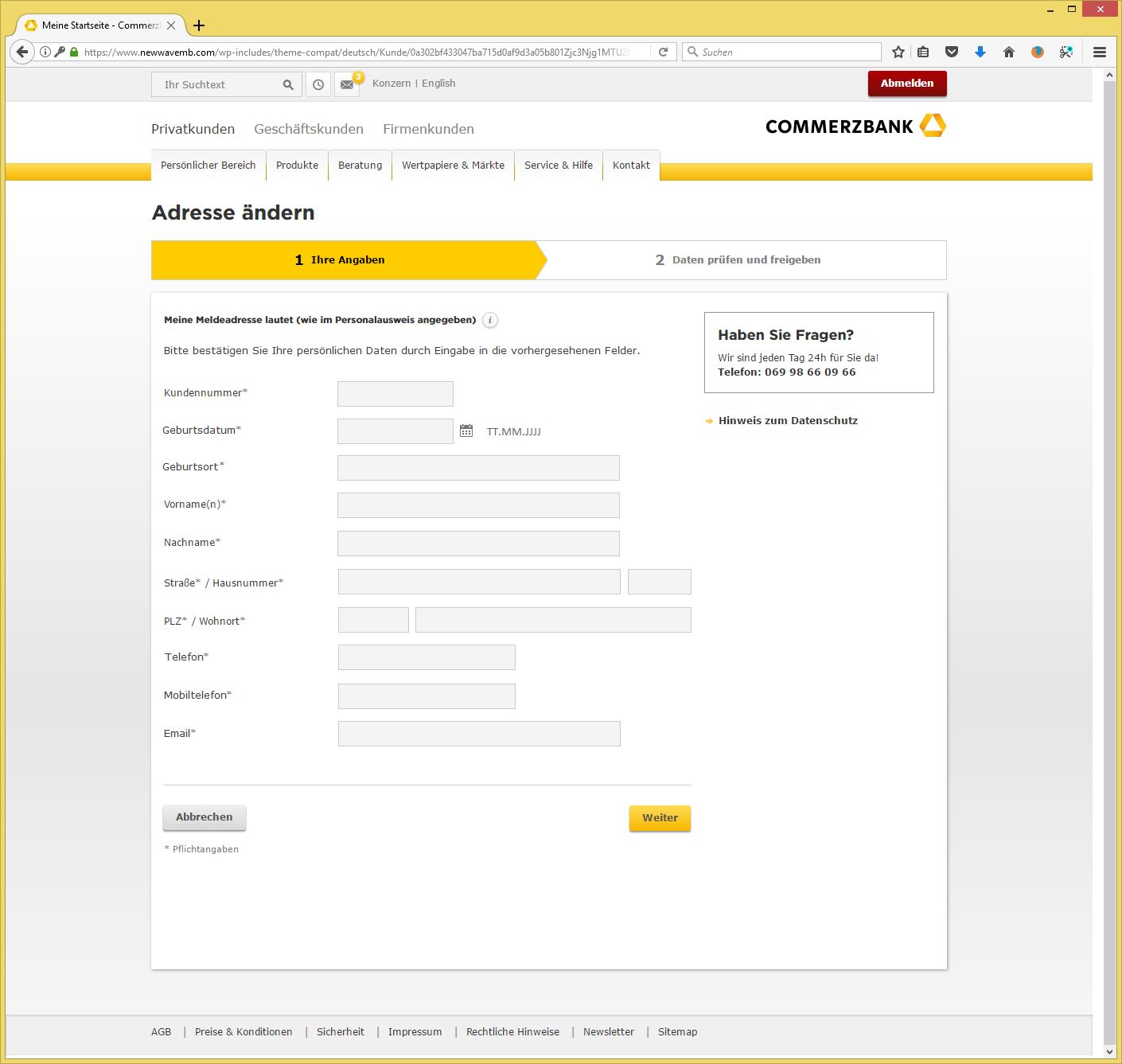
Task: Click into the Geburtsort input field
Action: [x=478, y=468]
